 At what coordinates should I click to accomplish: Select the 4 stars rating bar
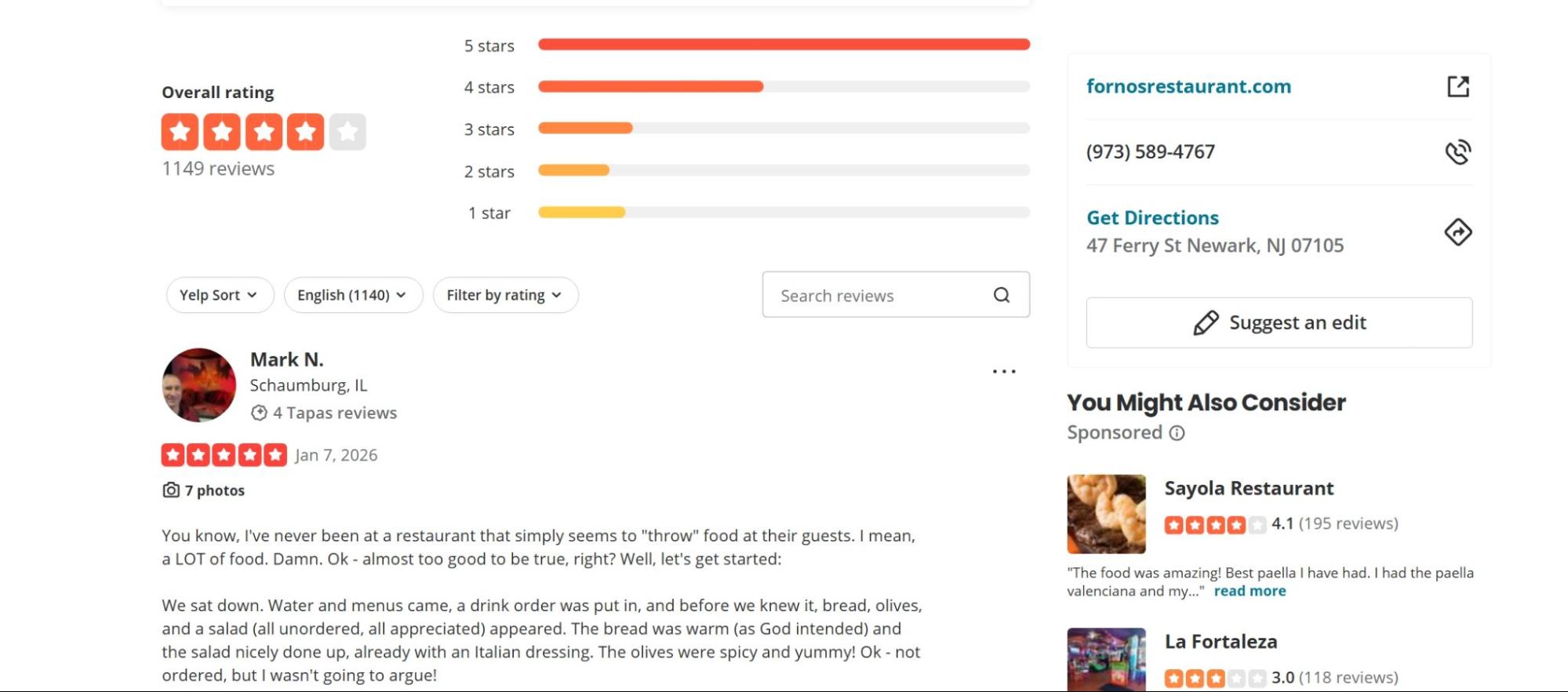(x=783, y=86)
